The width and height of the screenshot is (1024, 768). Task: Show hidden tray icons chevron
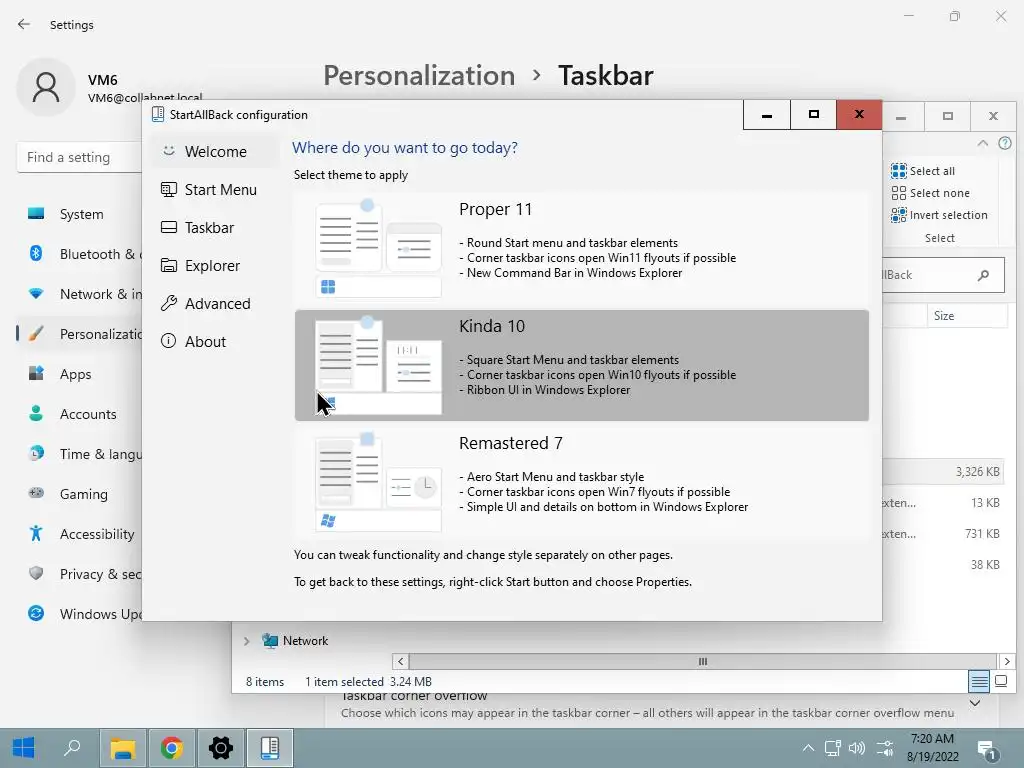808,748
